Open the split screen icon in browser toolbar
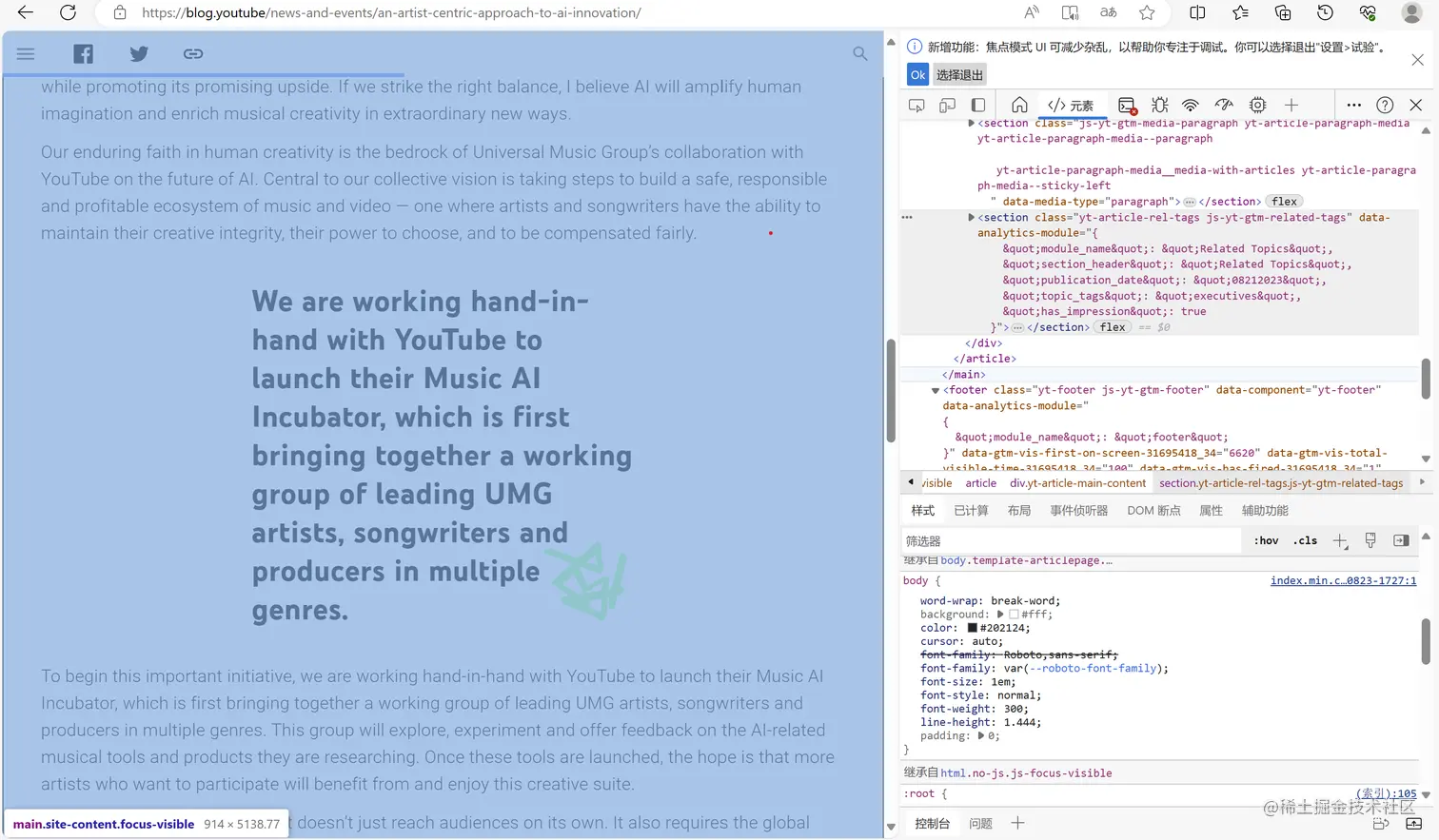Screen dimensions: 1439x840 (x=1197, y=12)
